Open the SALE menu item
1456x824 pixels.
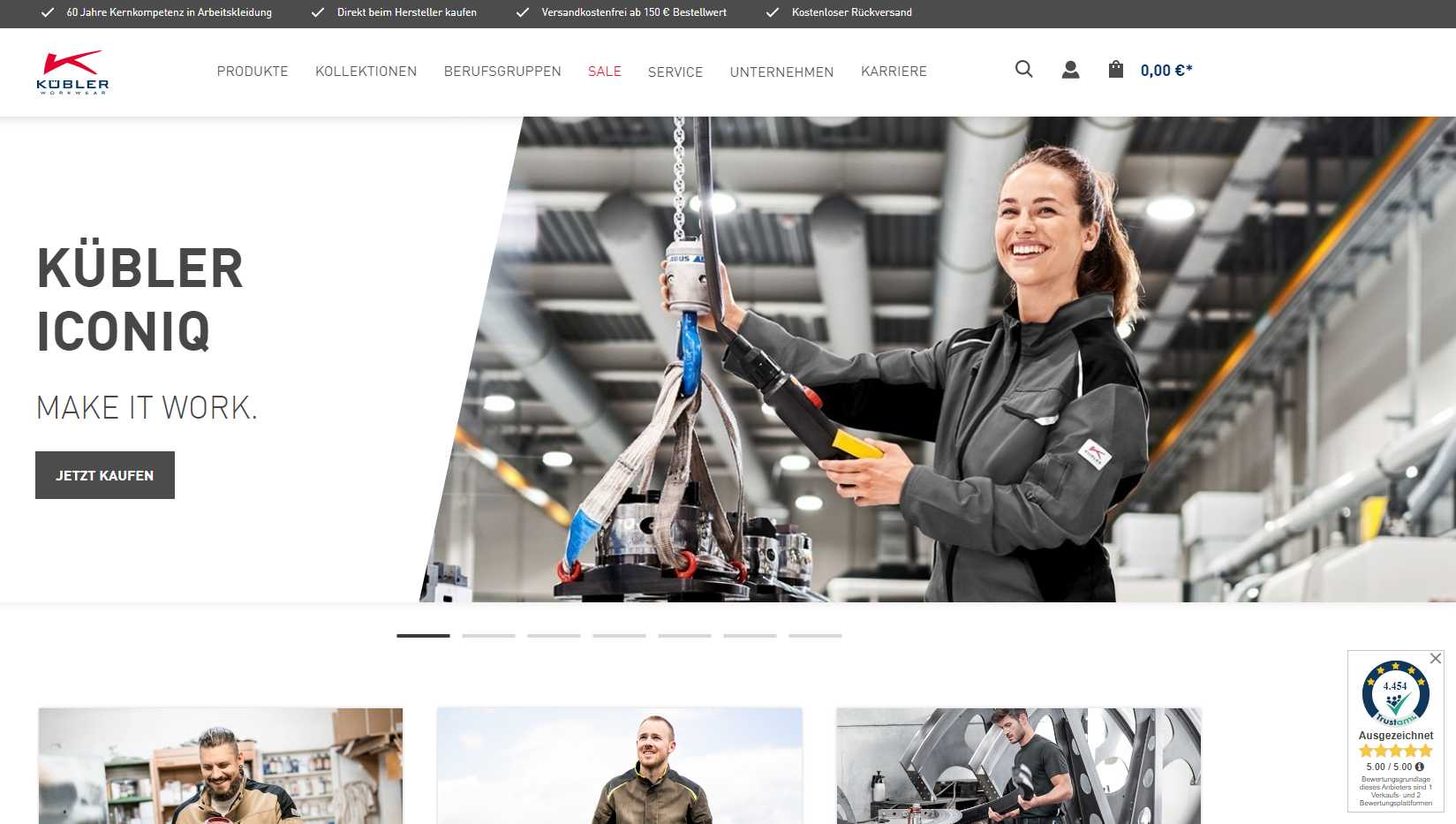tap(605, 72)
